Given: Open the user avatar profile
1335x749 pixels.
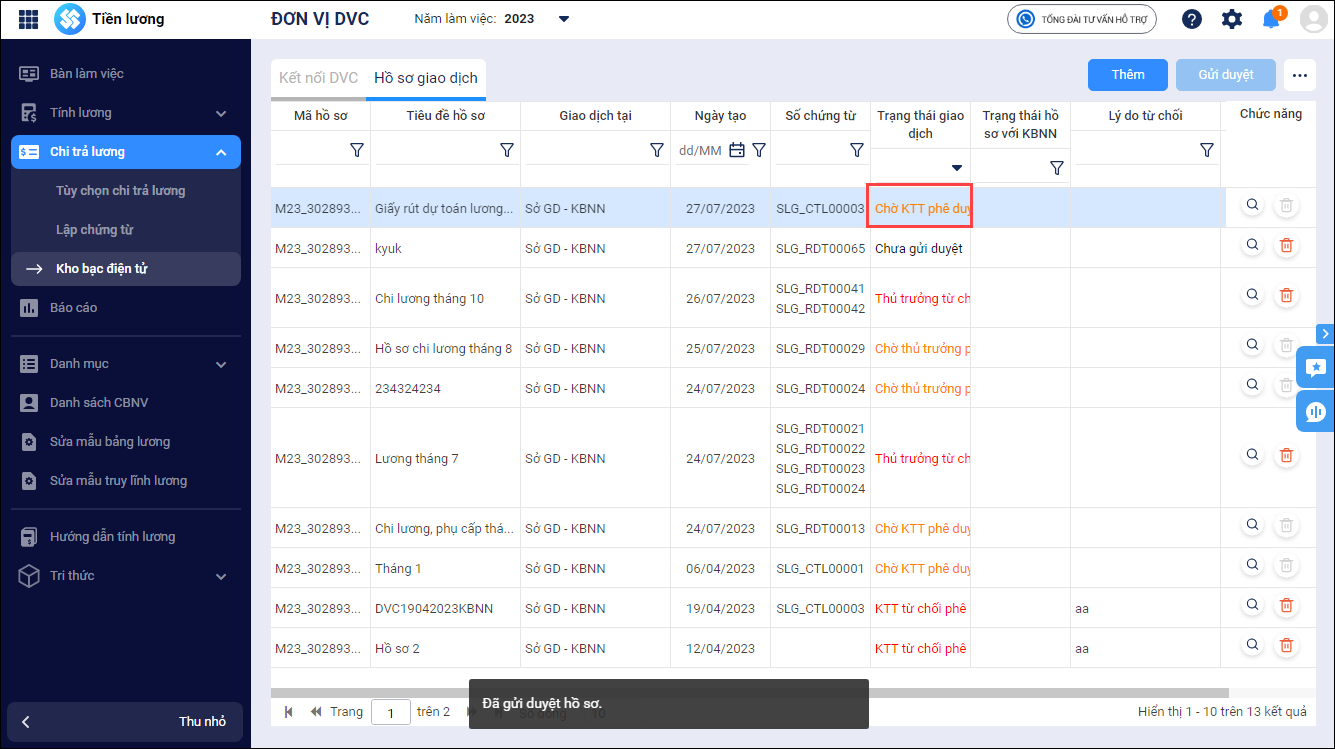Looking at the screenshot, I should pos(1316,20).
